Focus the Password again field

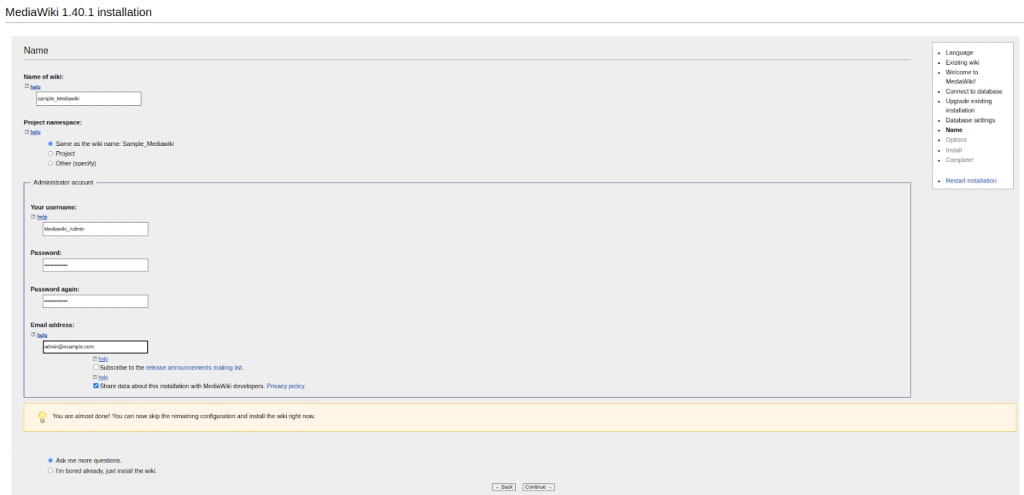[x=95, y=301]
